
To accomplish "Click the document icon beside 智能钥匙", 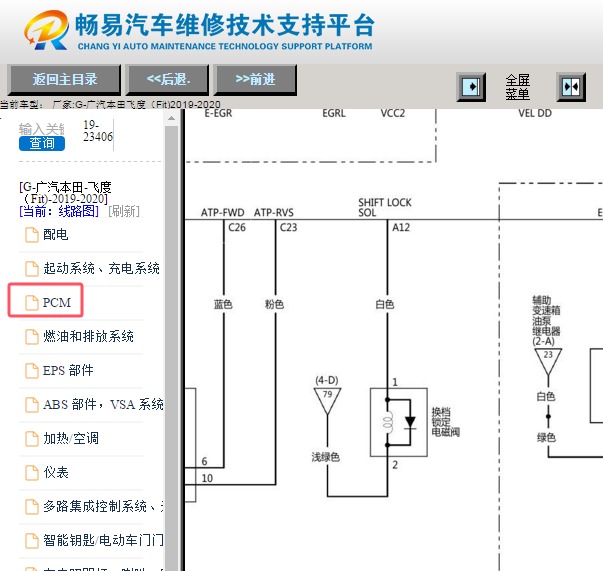I will pos(32,541).
